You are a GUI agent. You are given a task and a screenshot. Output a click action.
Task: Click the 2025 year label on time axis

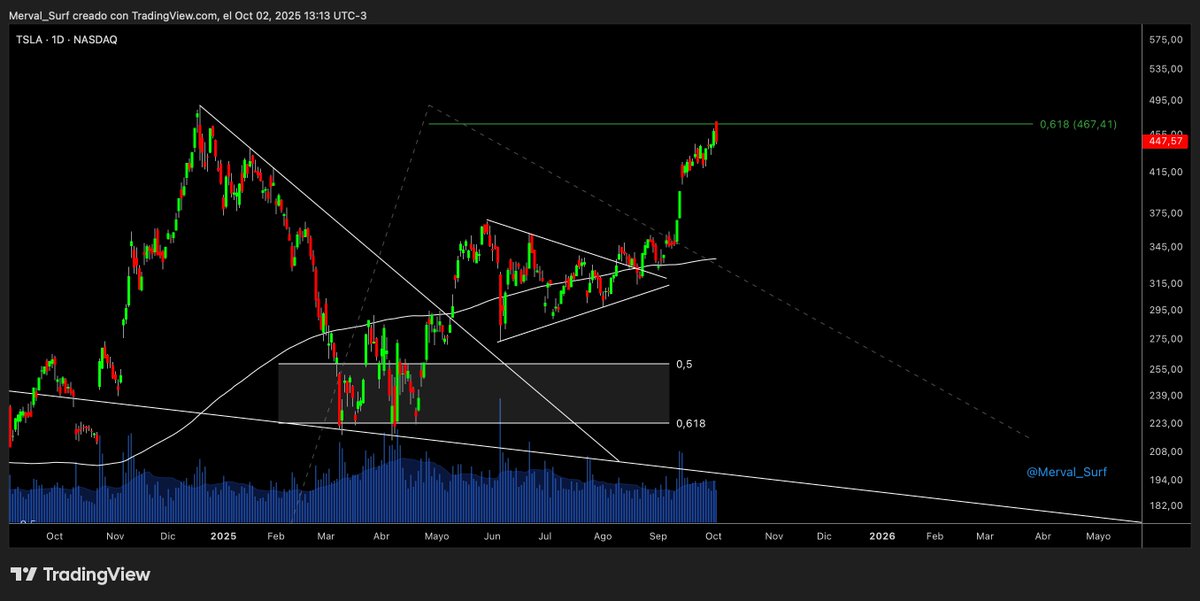(x=222, y=536)
